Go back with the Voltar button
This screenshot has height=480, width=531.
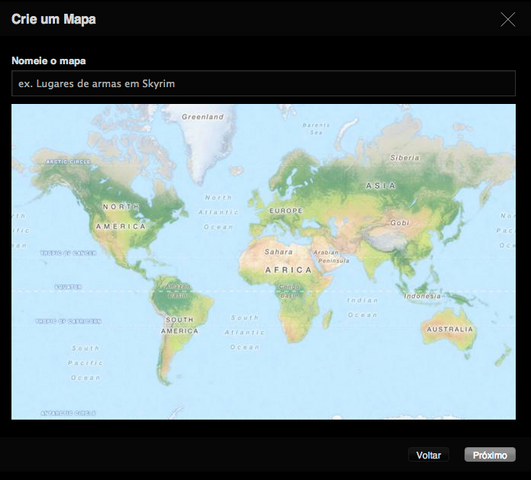pyautogui.click(x=428, y=455)
